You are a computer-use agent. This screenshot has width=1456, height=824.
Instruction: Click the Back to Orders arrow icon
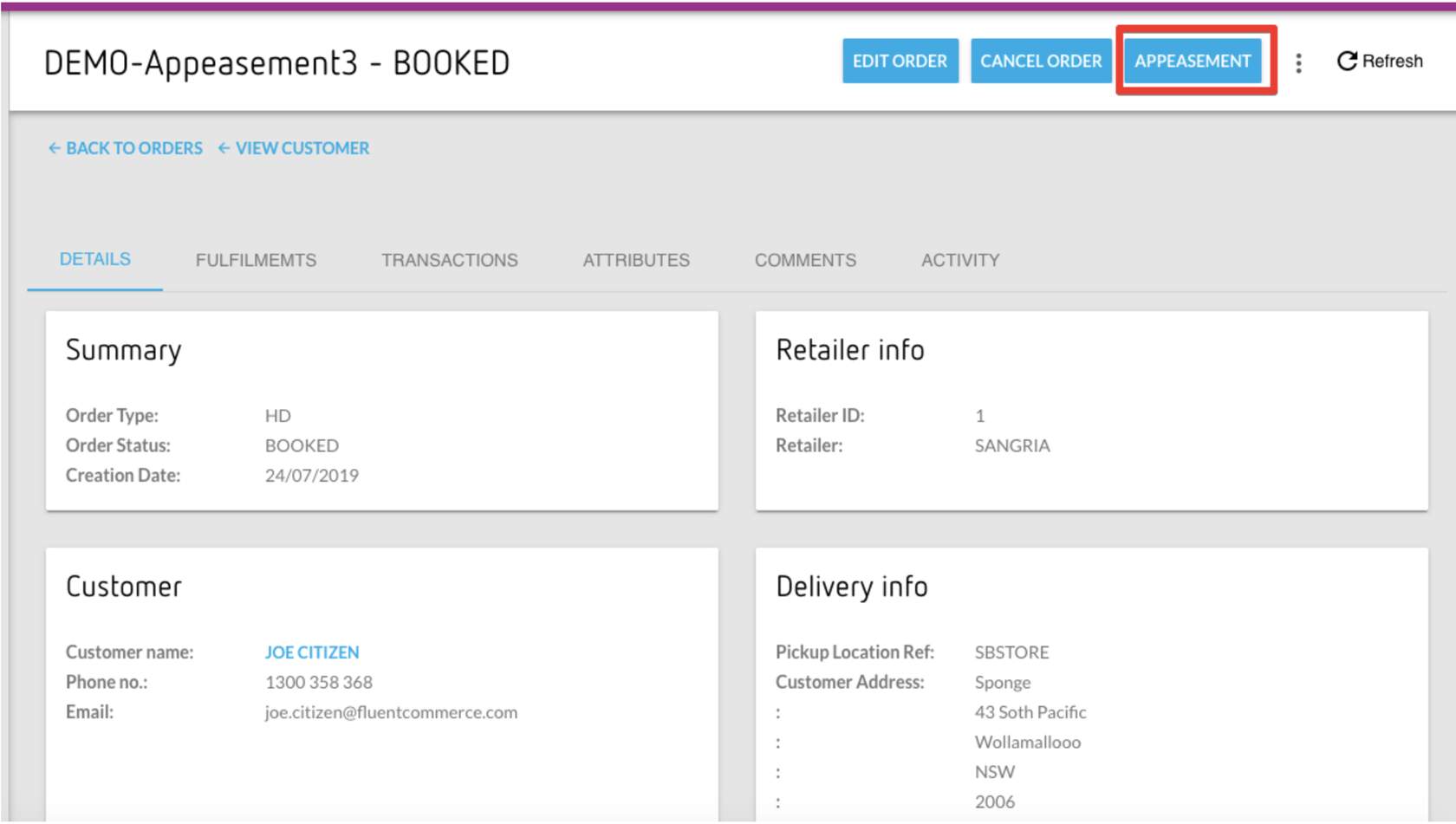pos(54,148)
